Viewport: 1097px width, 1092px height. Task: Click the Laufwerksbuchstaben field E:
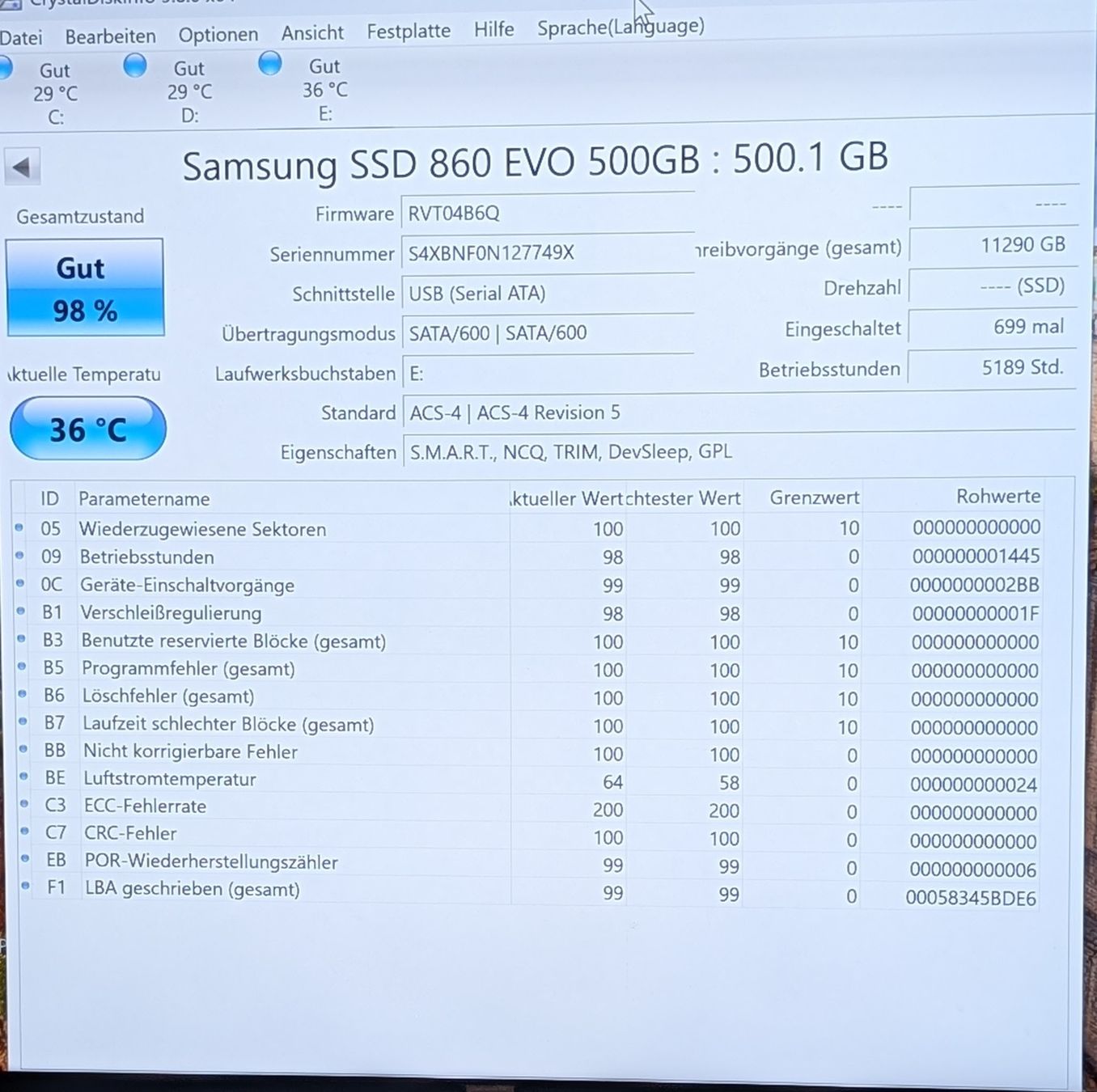click(x=548, y=373)
